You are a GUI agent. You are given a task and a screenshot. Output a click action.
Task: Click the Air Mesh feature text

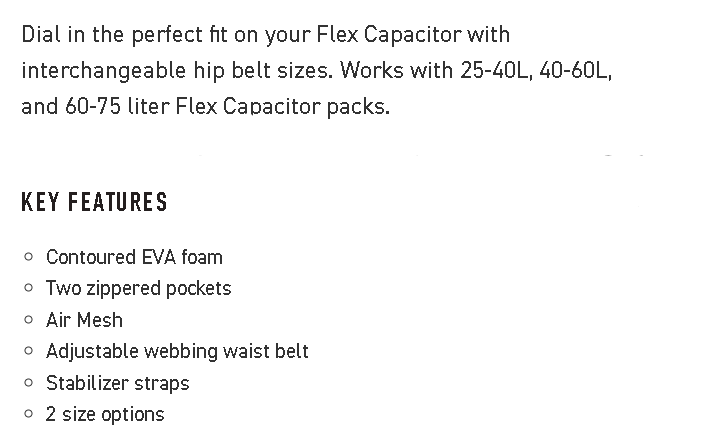84,320
